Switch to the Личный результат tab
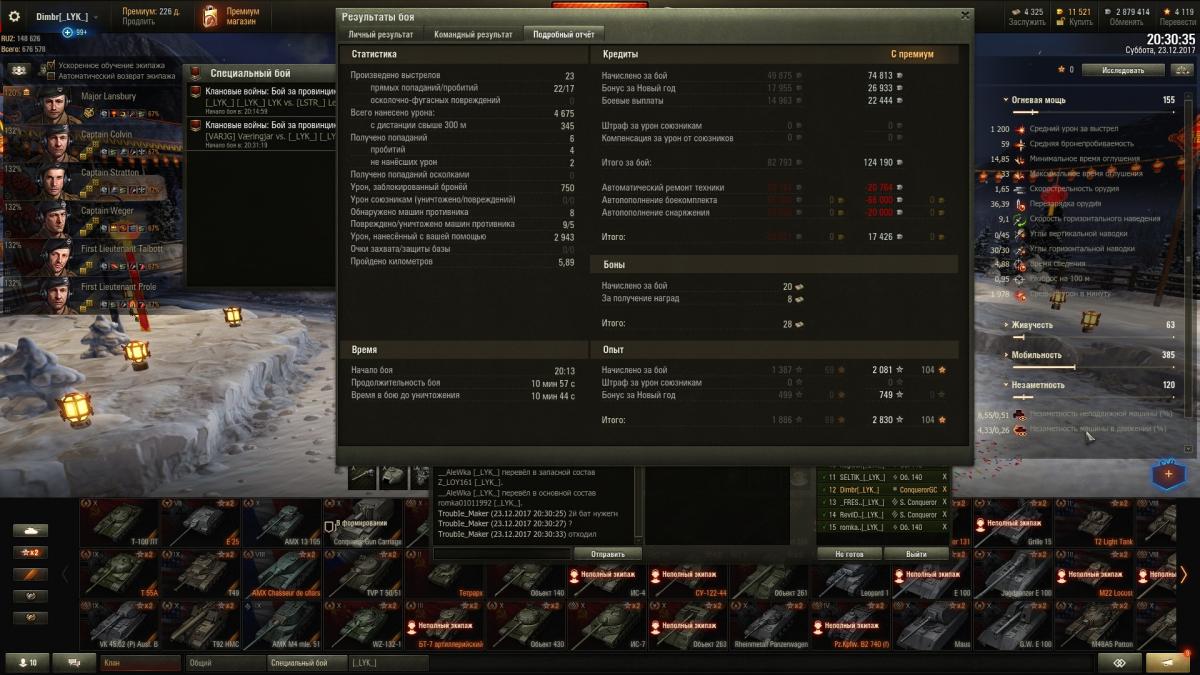This screenshot has height=675, width=1200. 380,34
